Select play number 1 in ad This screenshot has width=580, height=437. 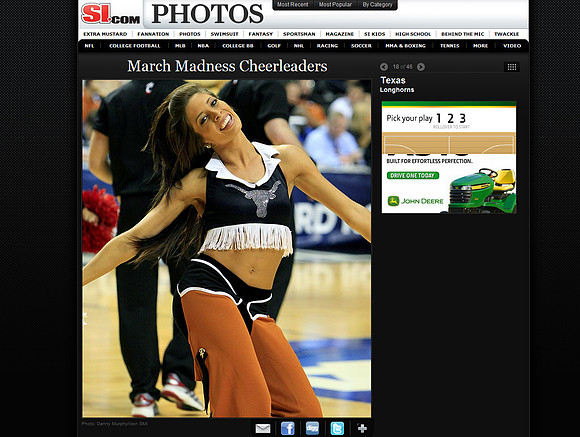click(439, 118)
